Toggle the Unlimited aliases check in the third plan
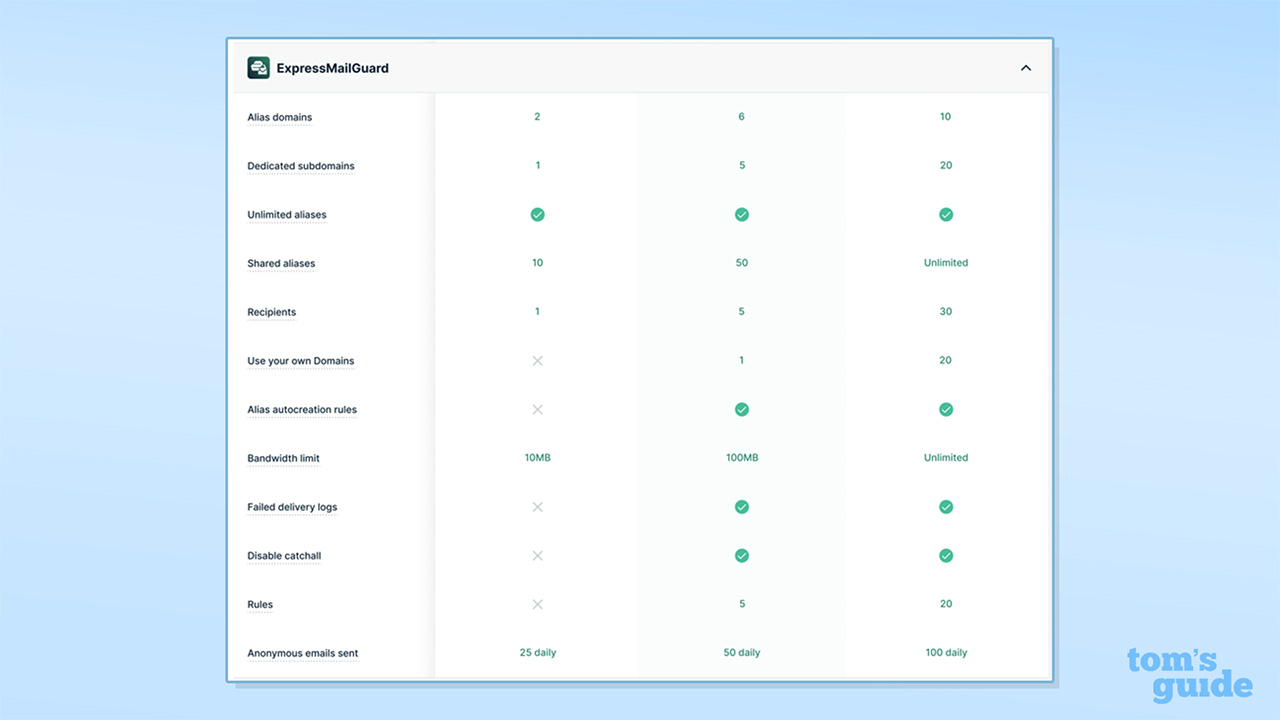This screenshot has height=720, width=1280. tap(945, 214)
